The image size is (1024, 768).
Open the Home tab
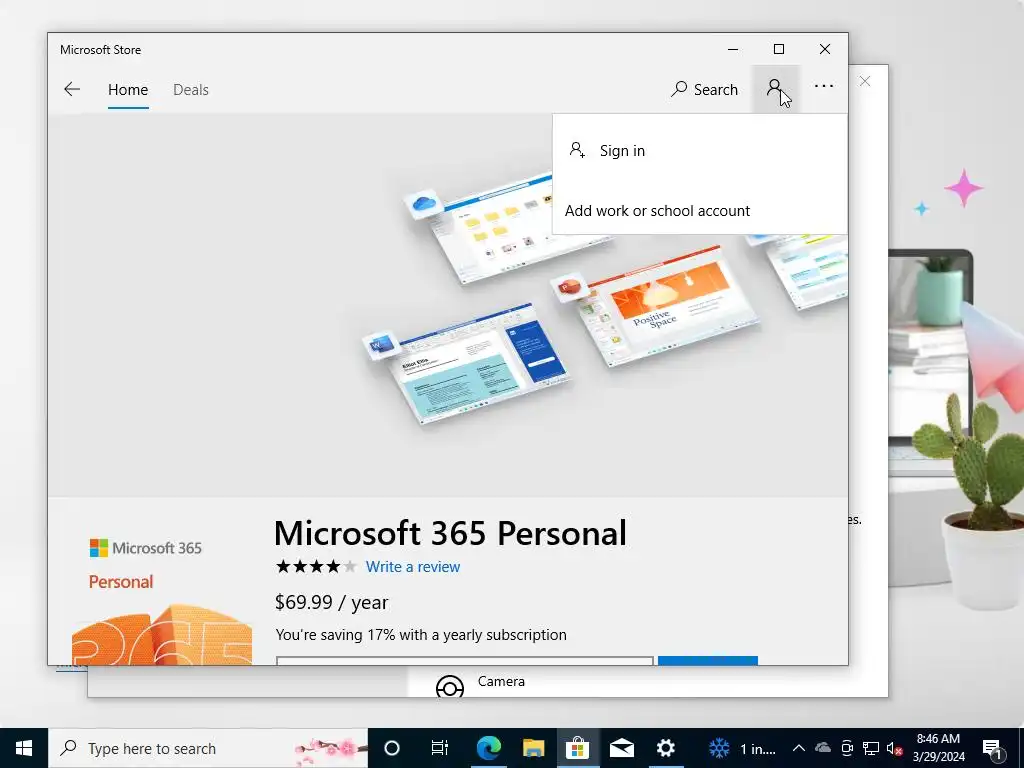coord(128,89)
